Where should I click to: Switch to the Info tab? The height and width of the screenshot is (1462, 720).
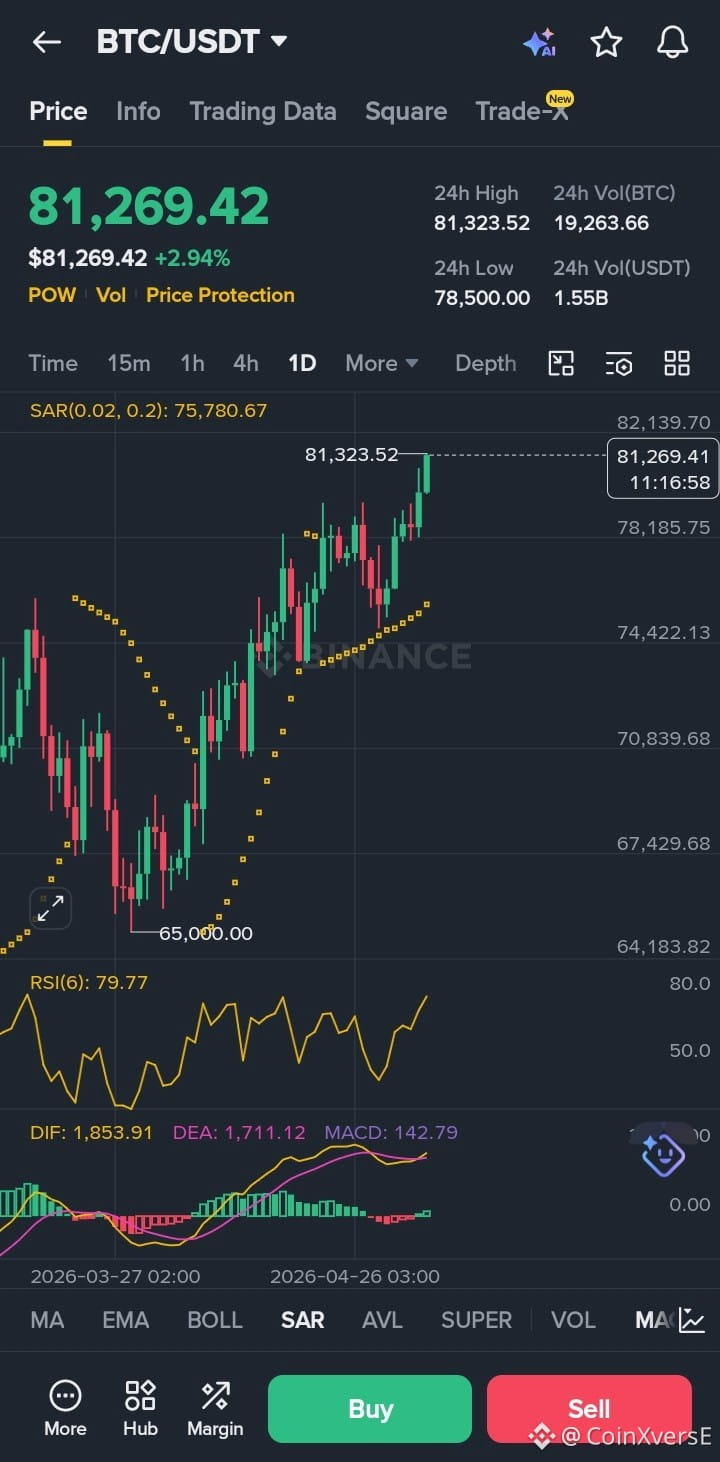click(138, 111)
